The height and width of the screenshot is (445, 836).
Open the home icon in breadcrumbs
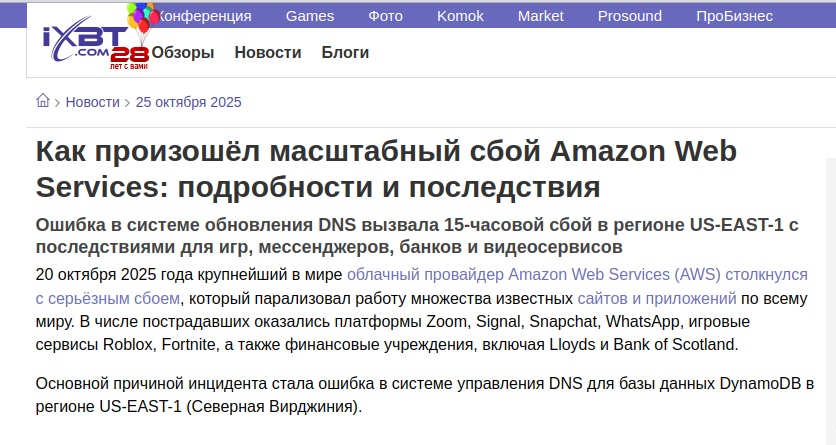43,100
